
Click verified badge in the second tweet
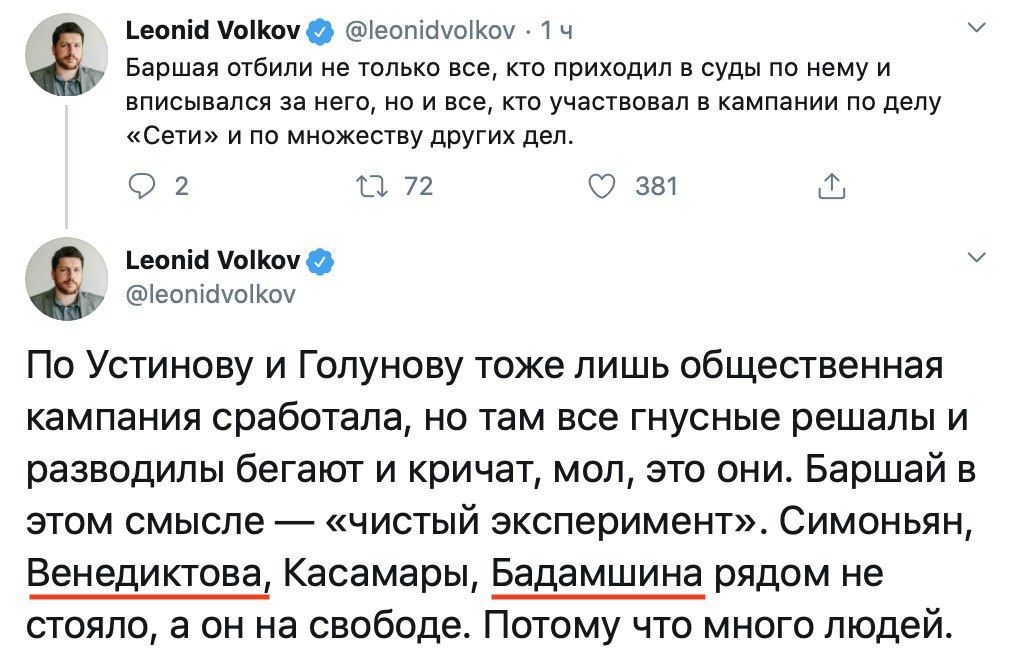click(x=319, y=262)
